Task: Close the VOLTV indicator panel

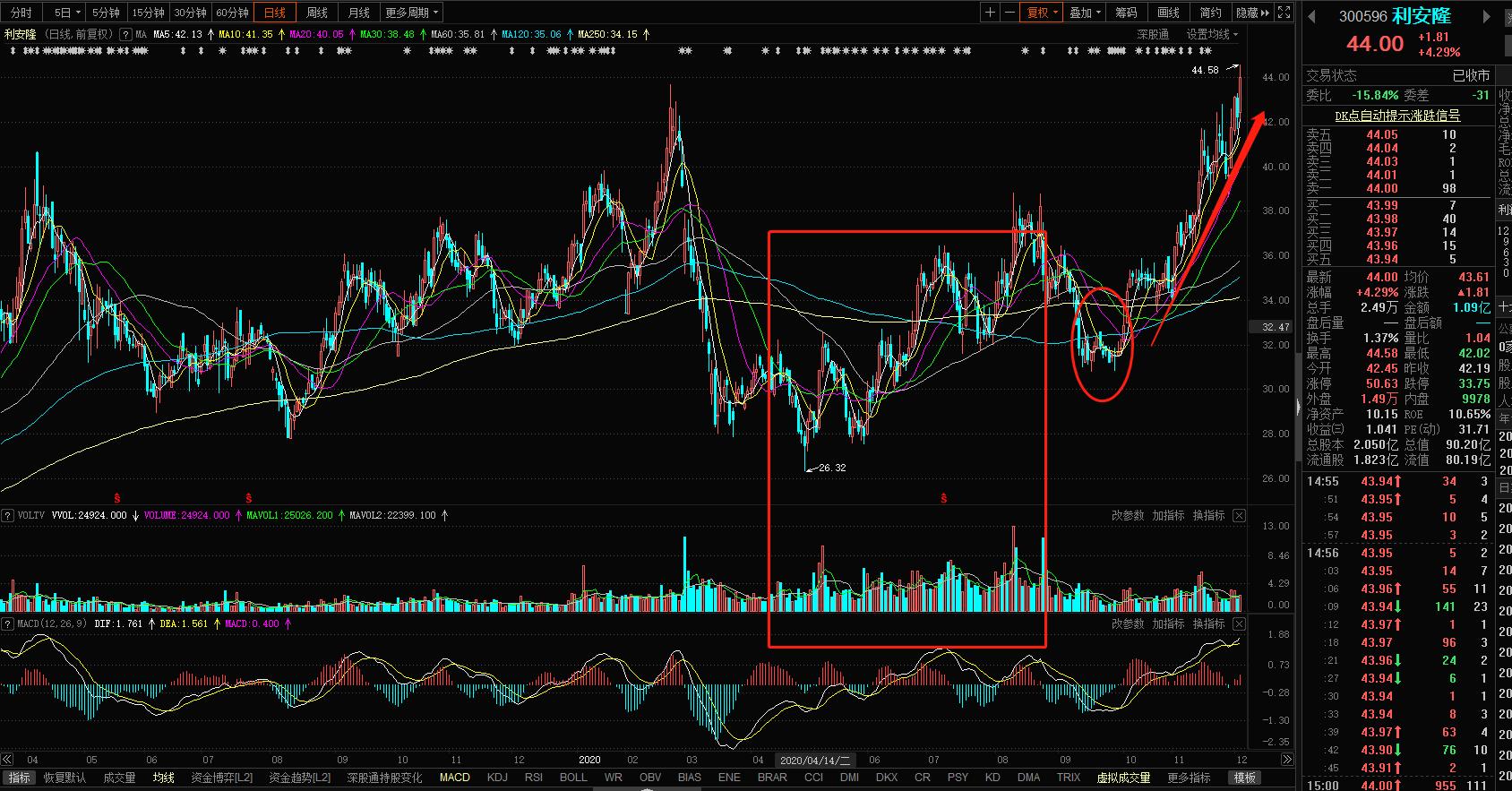Action: pyautogui.click(x=1239, y=515)
